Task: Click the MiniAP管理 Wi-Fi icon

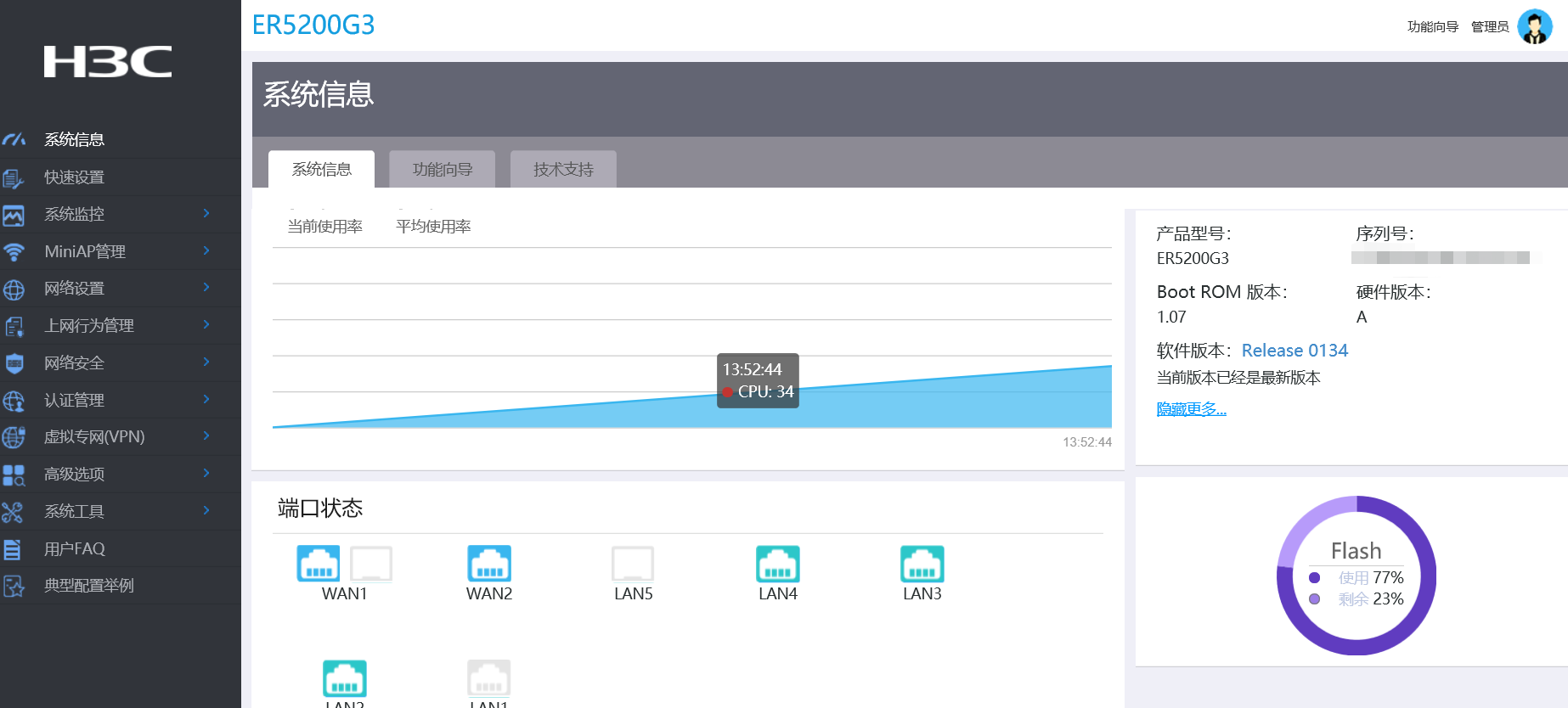Action: 14,252
